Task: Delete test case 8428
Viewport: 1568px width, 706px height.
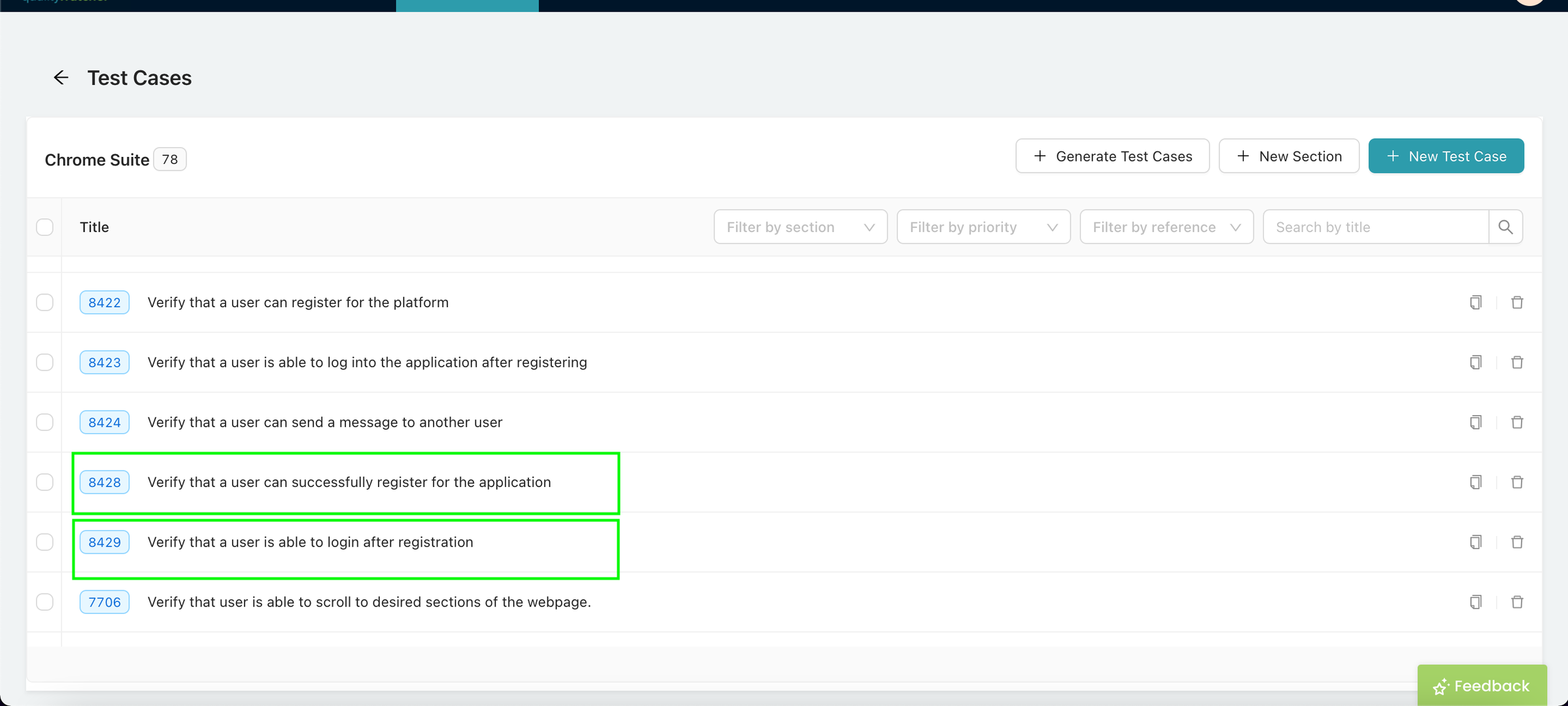Action: [x=1517, y=482]
